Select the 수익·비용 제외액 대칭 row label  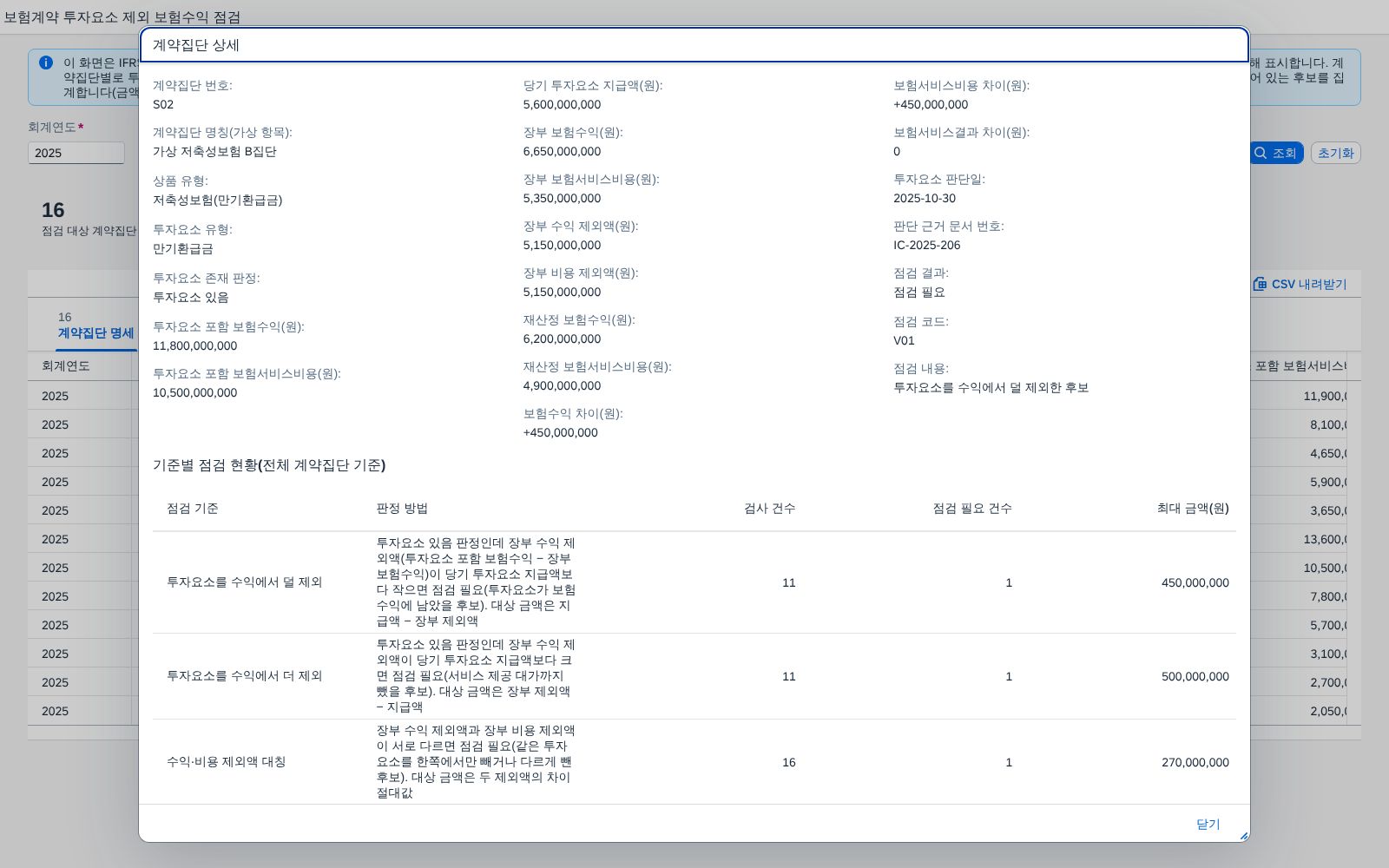pos(227,762)
